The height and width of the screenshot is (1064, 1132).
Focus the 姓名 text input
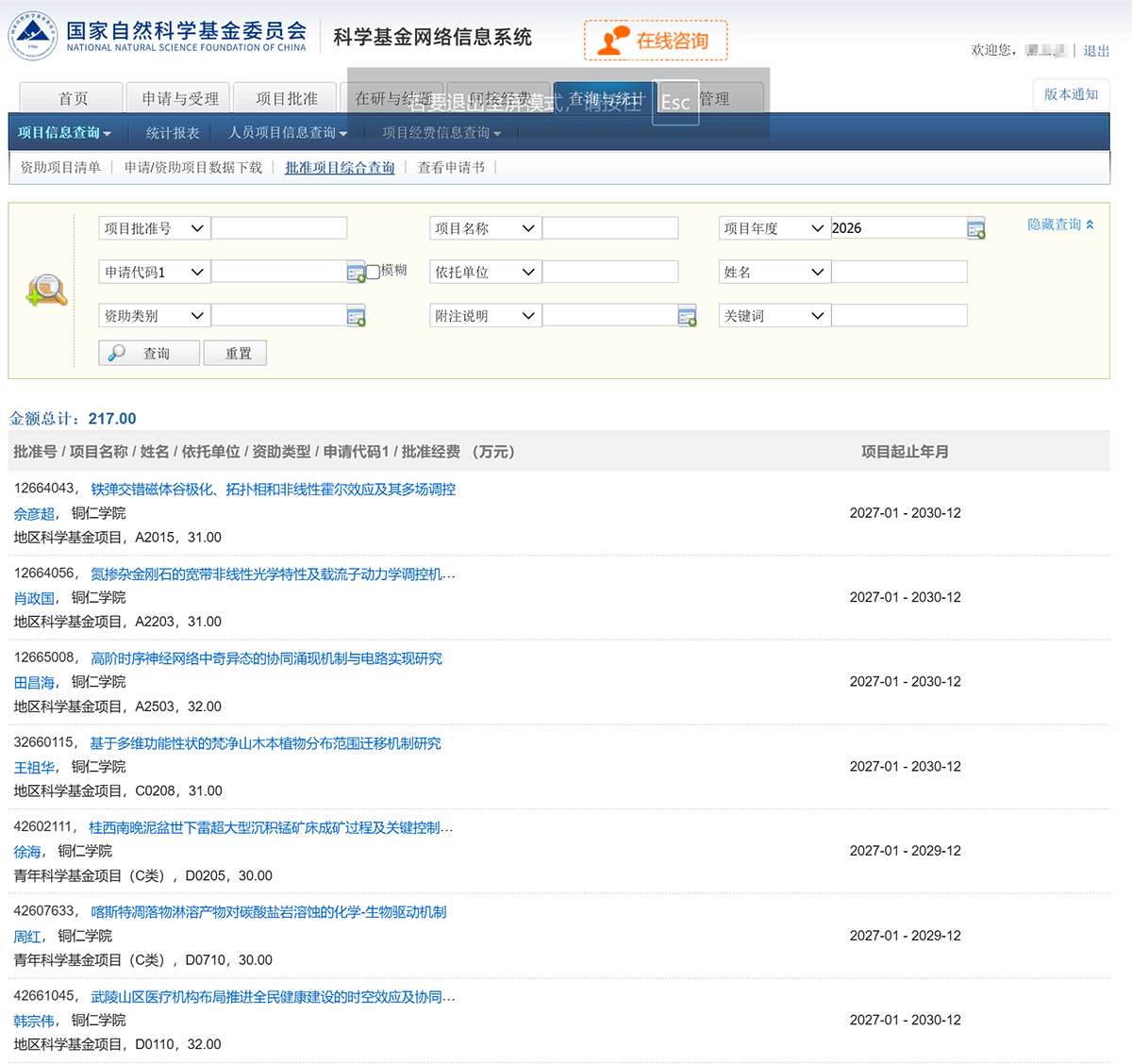click(x=899, y=272)
